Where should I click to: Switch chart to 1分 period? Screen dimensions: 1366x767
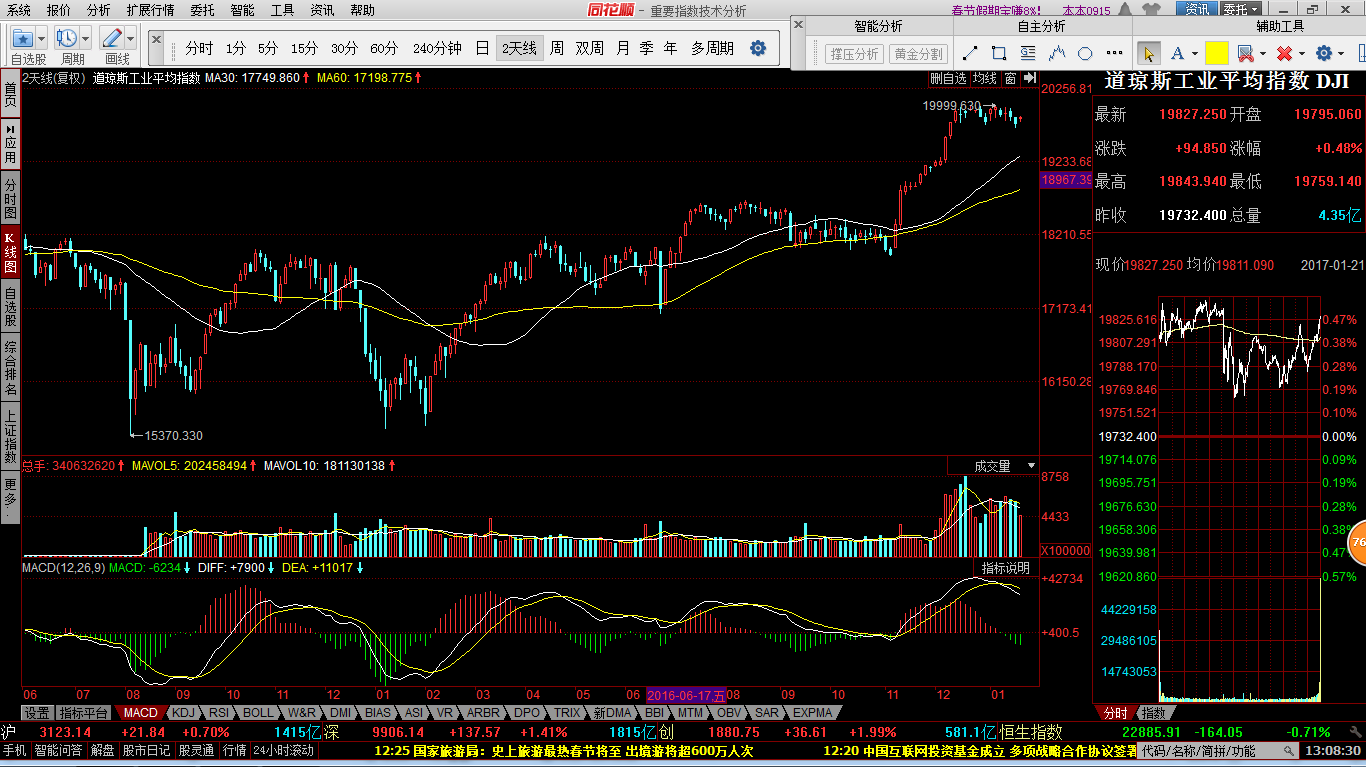pos(235,48)
